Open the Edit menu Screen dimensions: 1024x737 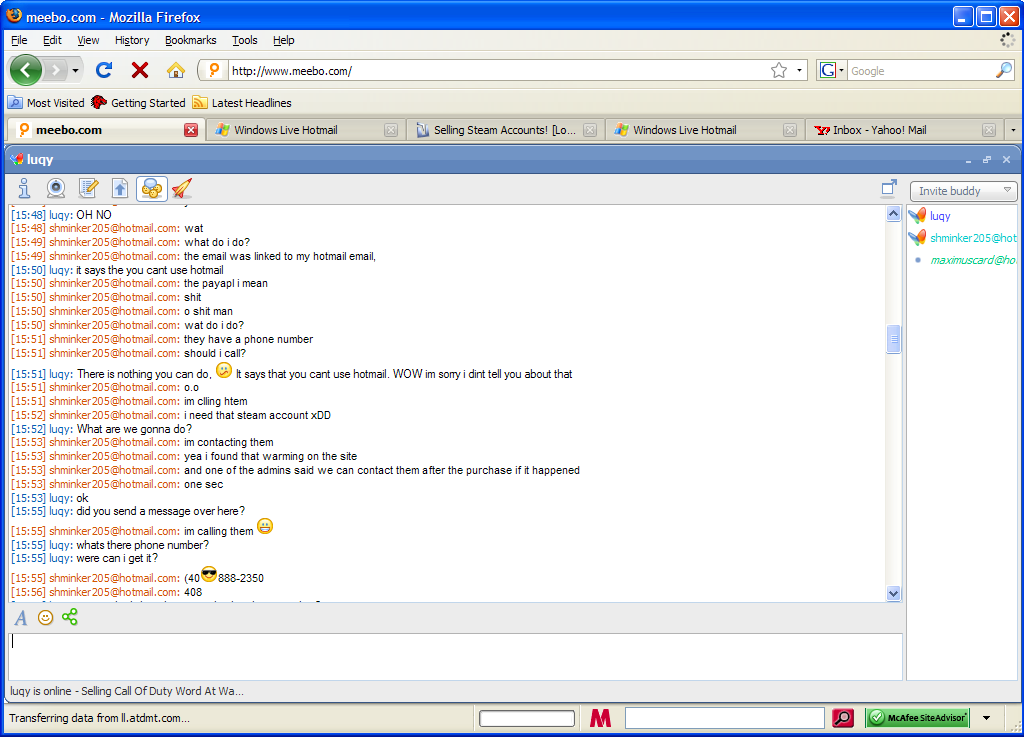pyautogui.click(x=52, y=40)
